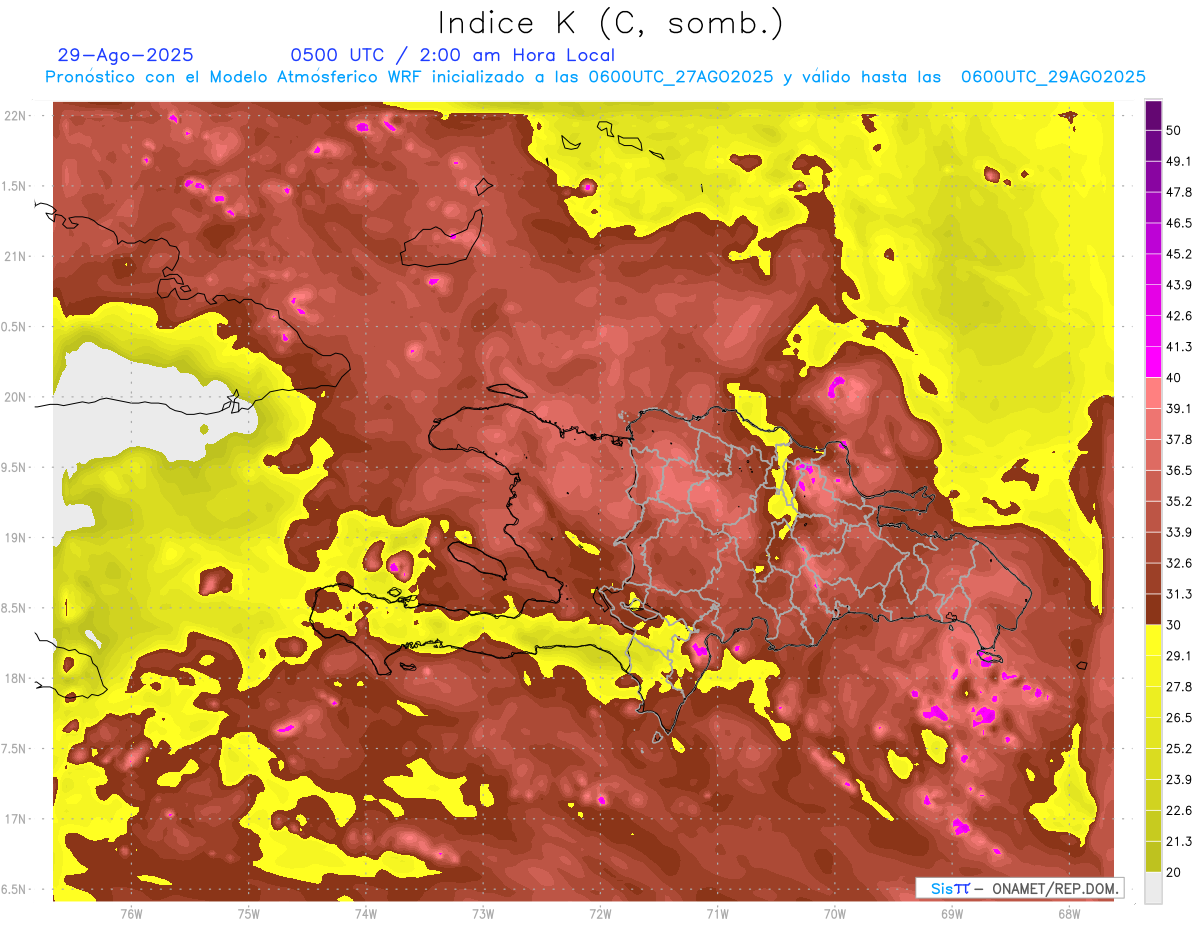
Task: Click the '33.9' value on color scale
Action: [x=1178, y=532]
